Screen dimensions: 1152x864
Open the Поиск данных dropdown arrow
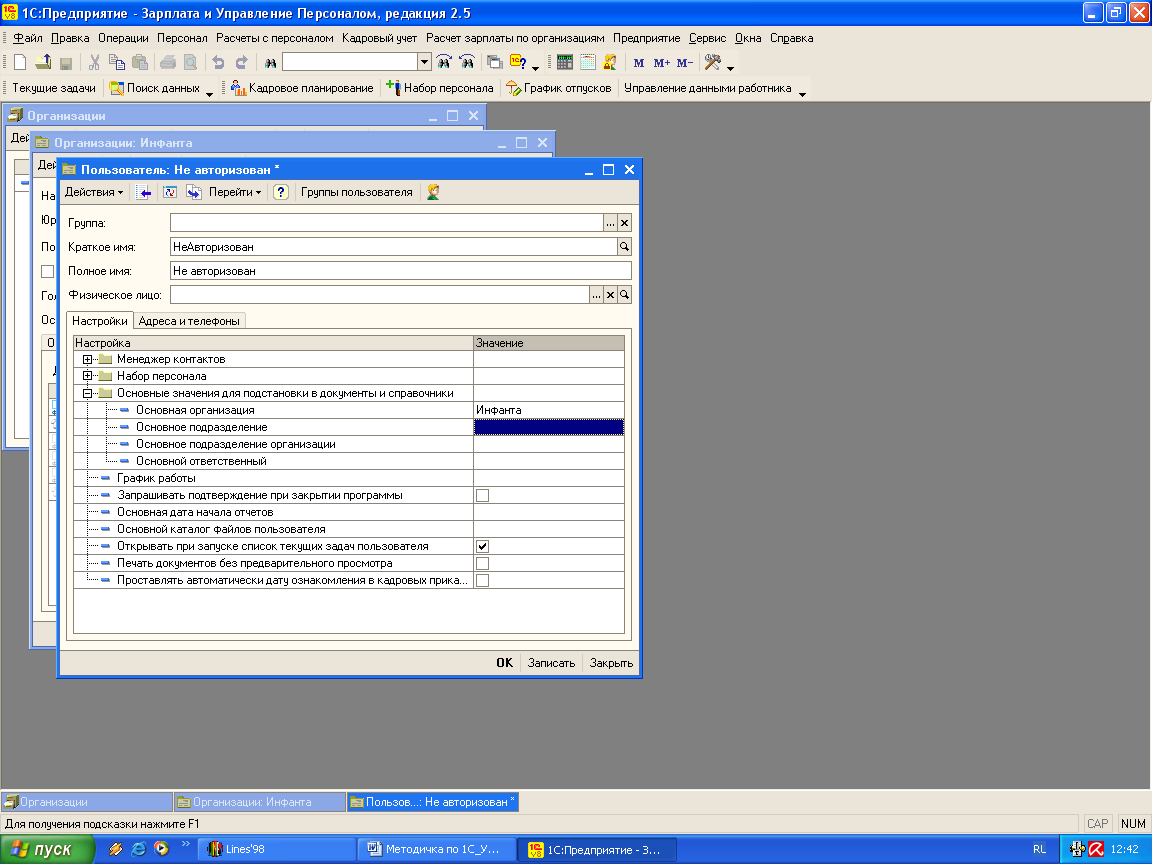(x=209, y=93)
